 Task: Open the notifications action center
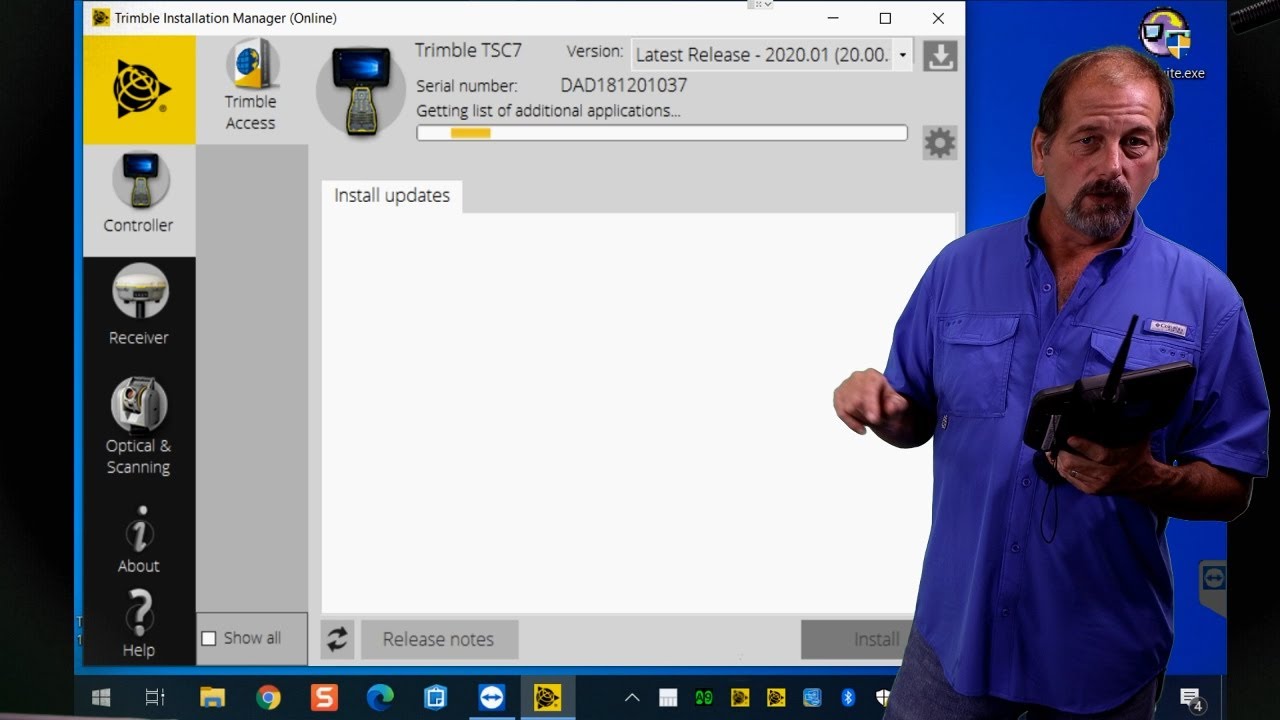(x=1190, y=699)
